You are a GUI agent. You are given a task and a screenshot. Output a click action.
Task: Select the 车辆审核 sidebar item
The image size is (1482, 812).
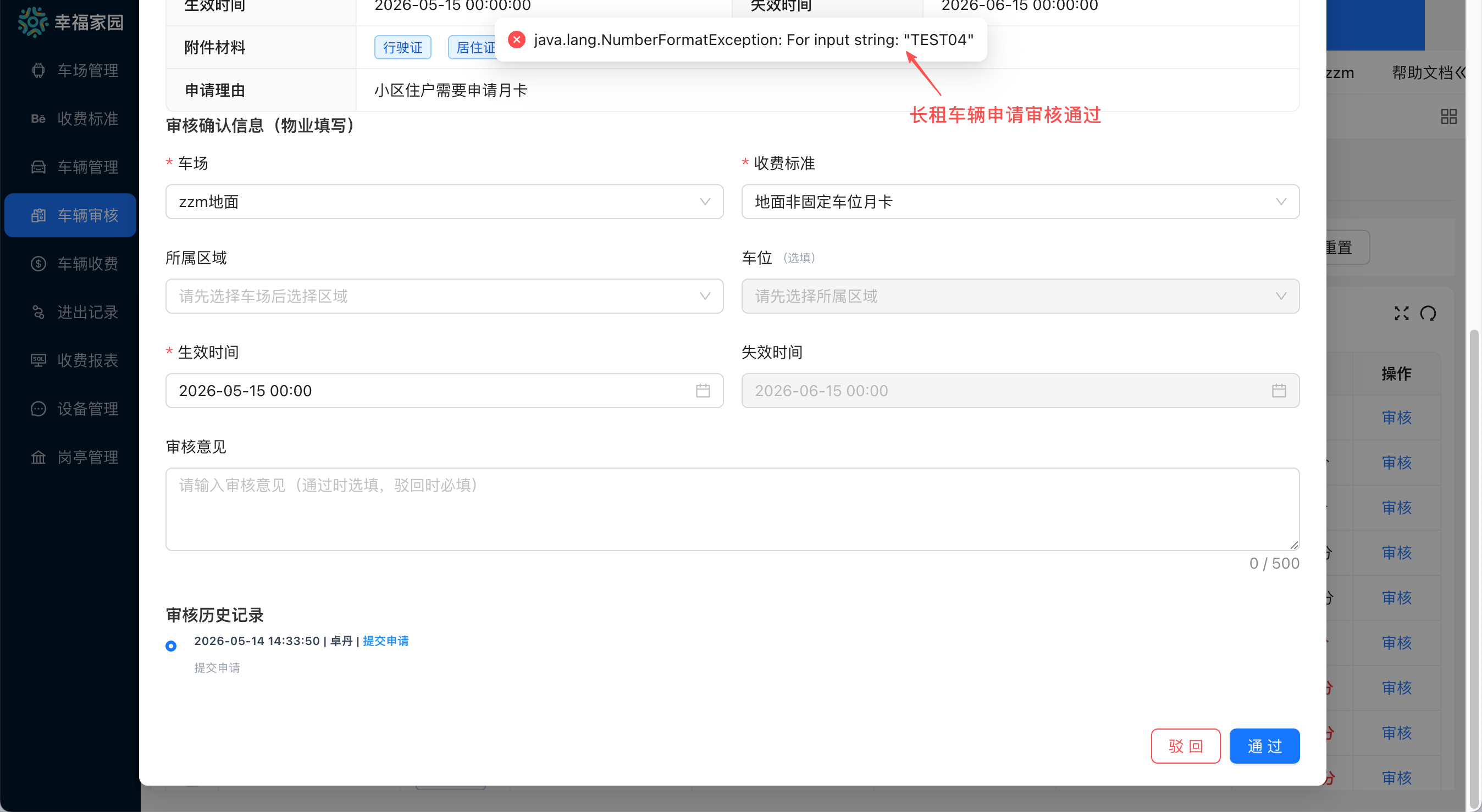[x=70, y=215]
